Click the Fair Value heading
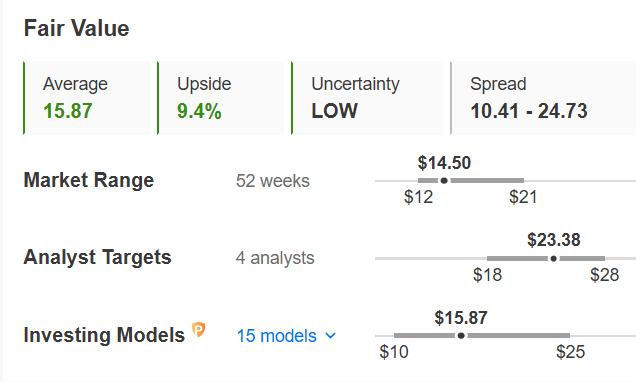This screenshot has height=382, width=636. (x=77, y=28)
